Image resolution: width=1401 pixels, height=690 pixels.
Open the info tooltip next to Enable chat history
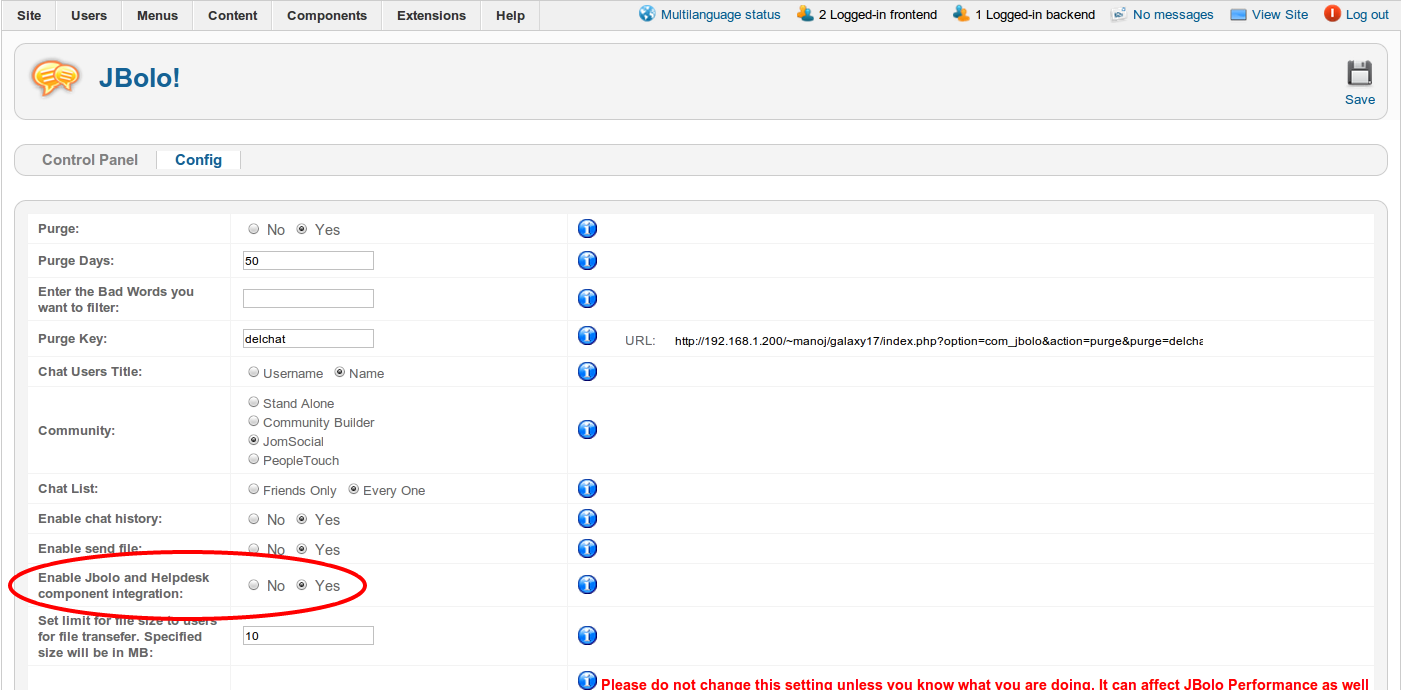tap(587, 518)
